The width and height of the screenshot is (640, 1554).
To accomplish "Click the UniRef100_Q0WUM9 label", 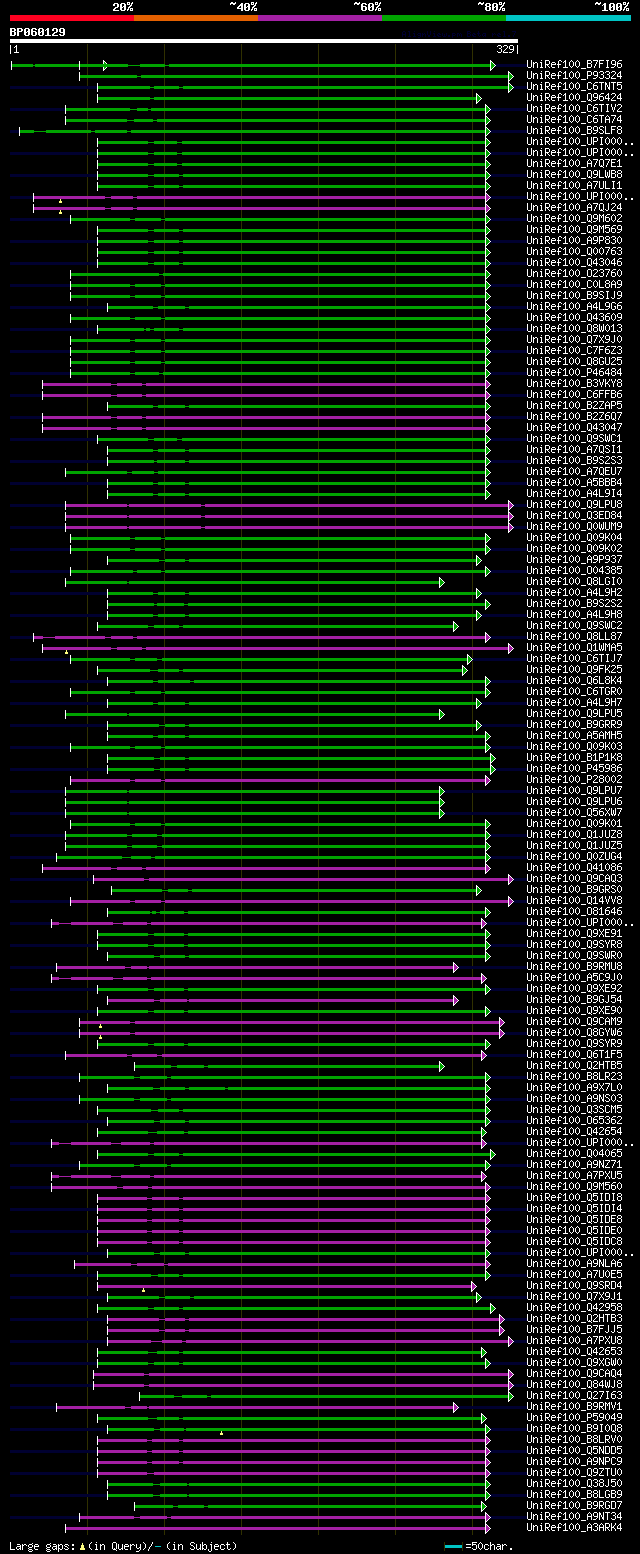I will [x=574, y=526].
